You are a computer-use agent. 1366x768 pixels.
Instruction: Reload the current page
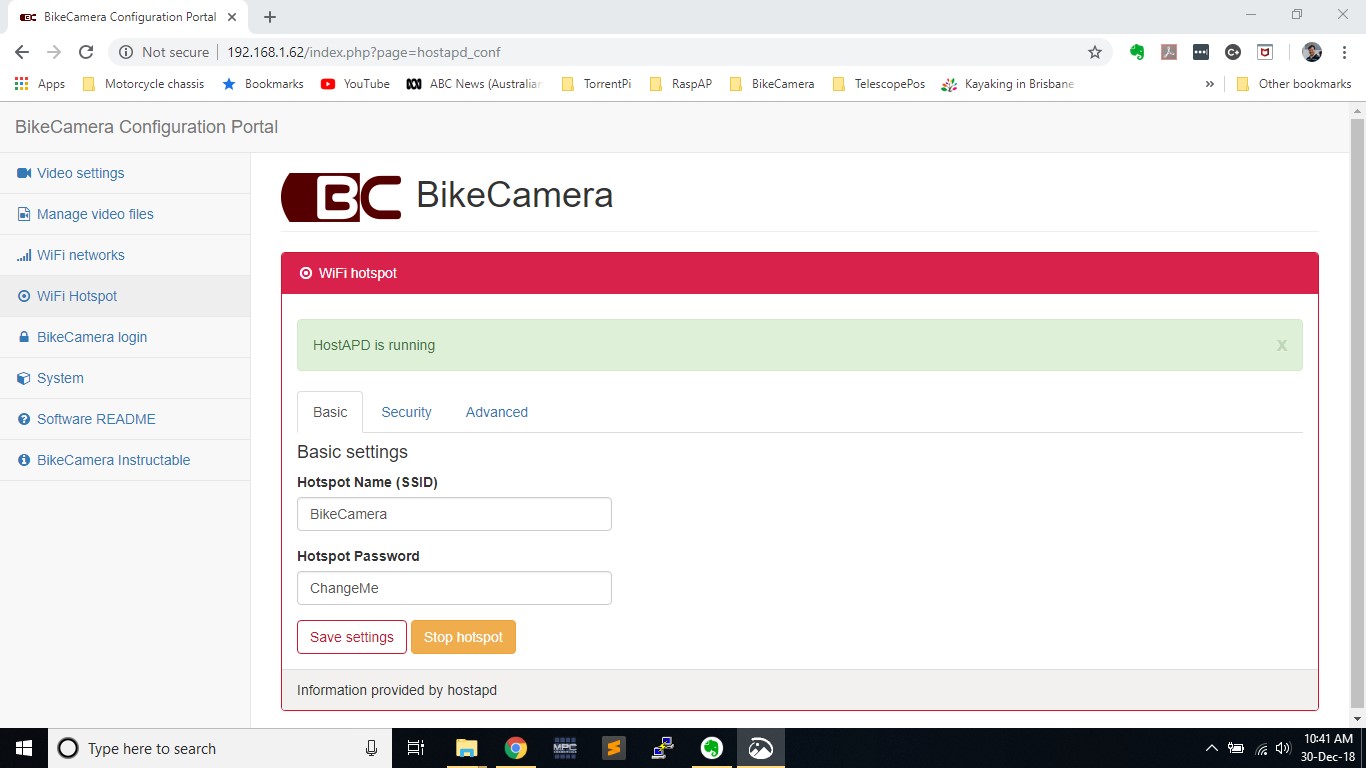pyautogui.click(x=86, y=52)
